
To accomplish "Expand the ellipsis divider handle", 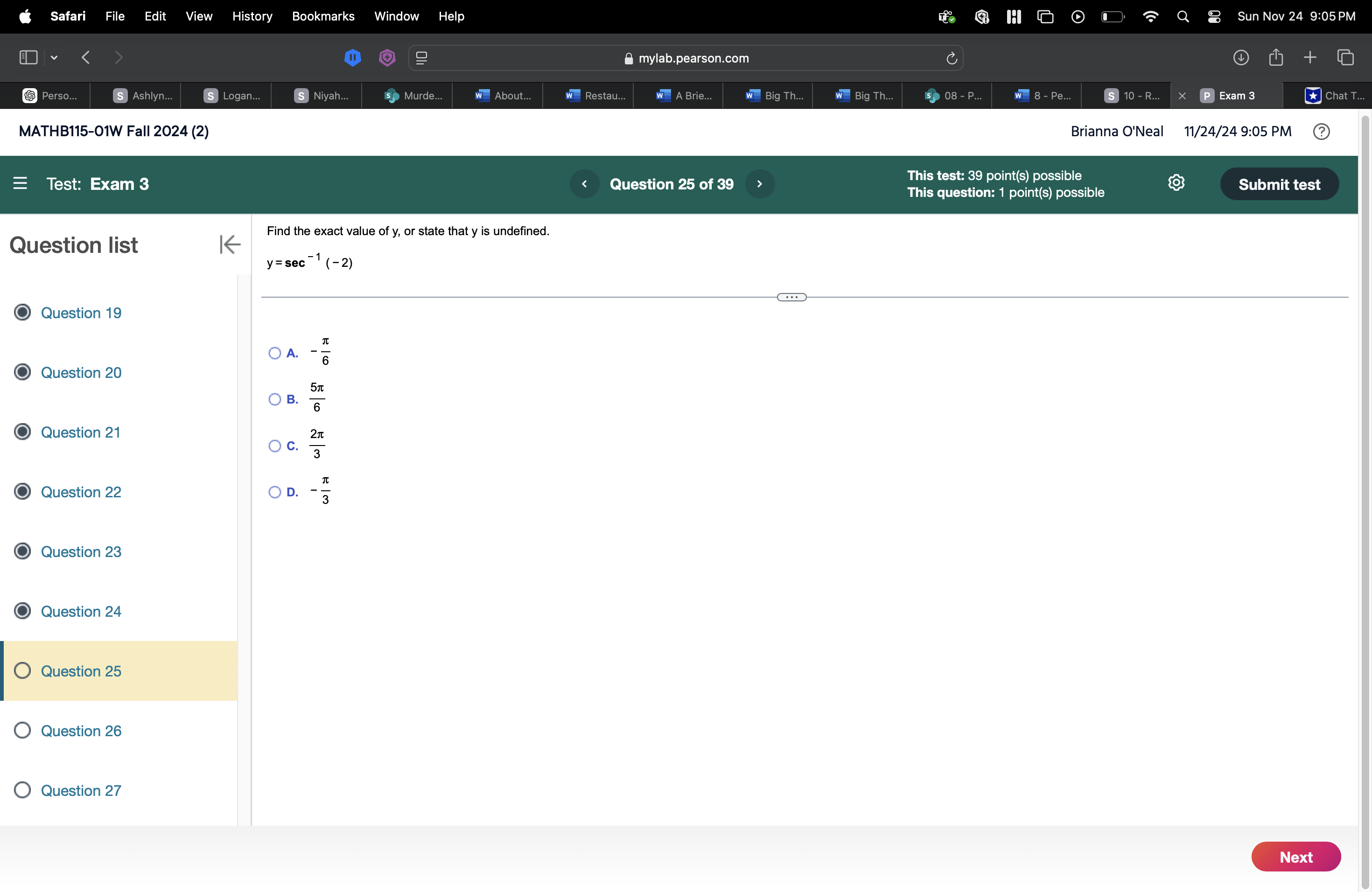I will [x=791, y=297].
